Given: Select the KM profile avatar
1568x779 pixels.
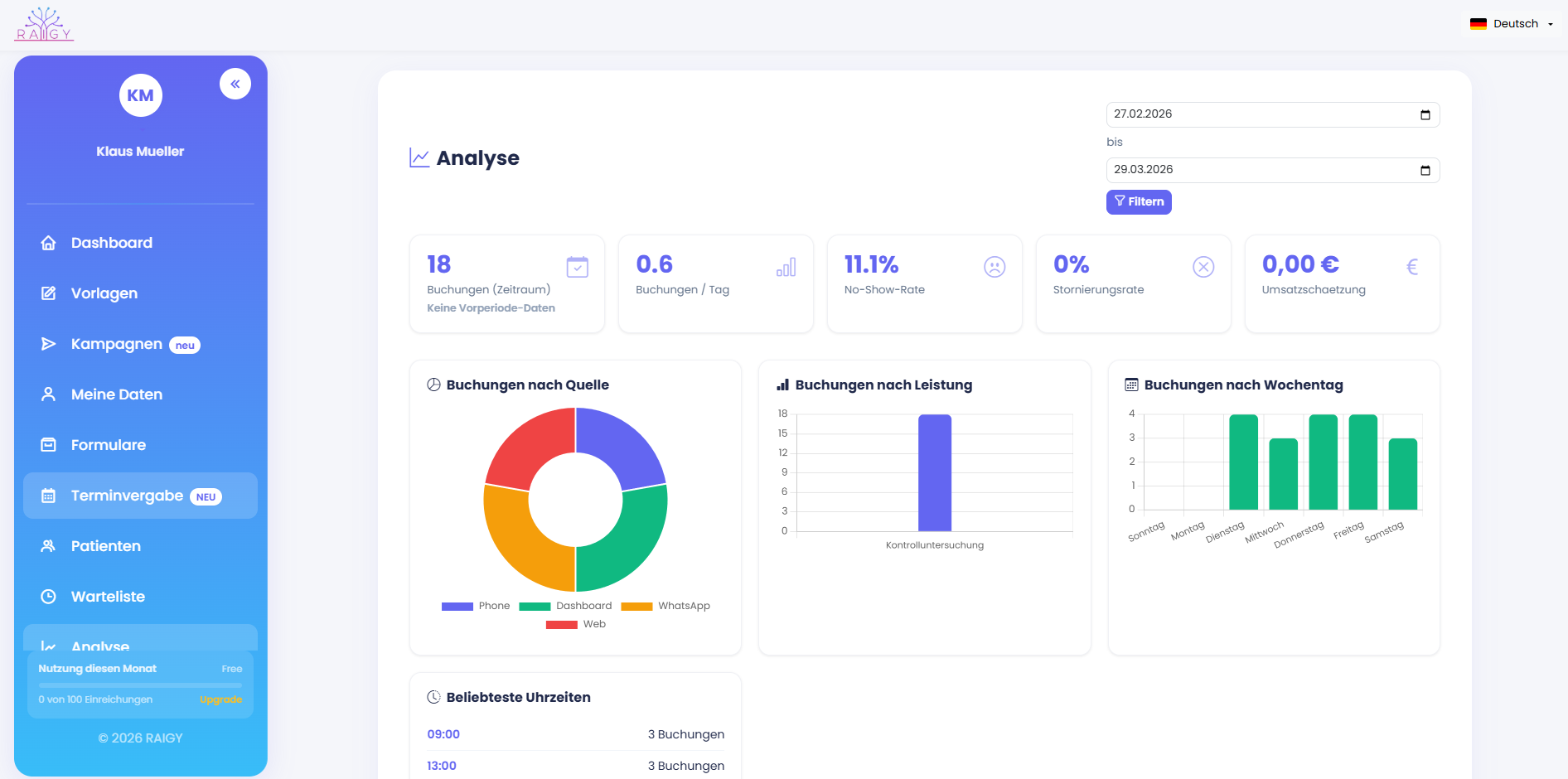Looking at the screenshot, I should (140, 94).
